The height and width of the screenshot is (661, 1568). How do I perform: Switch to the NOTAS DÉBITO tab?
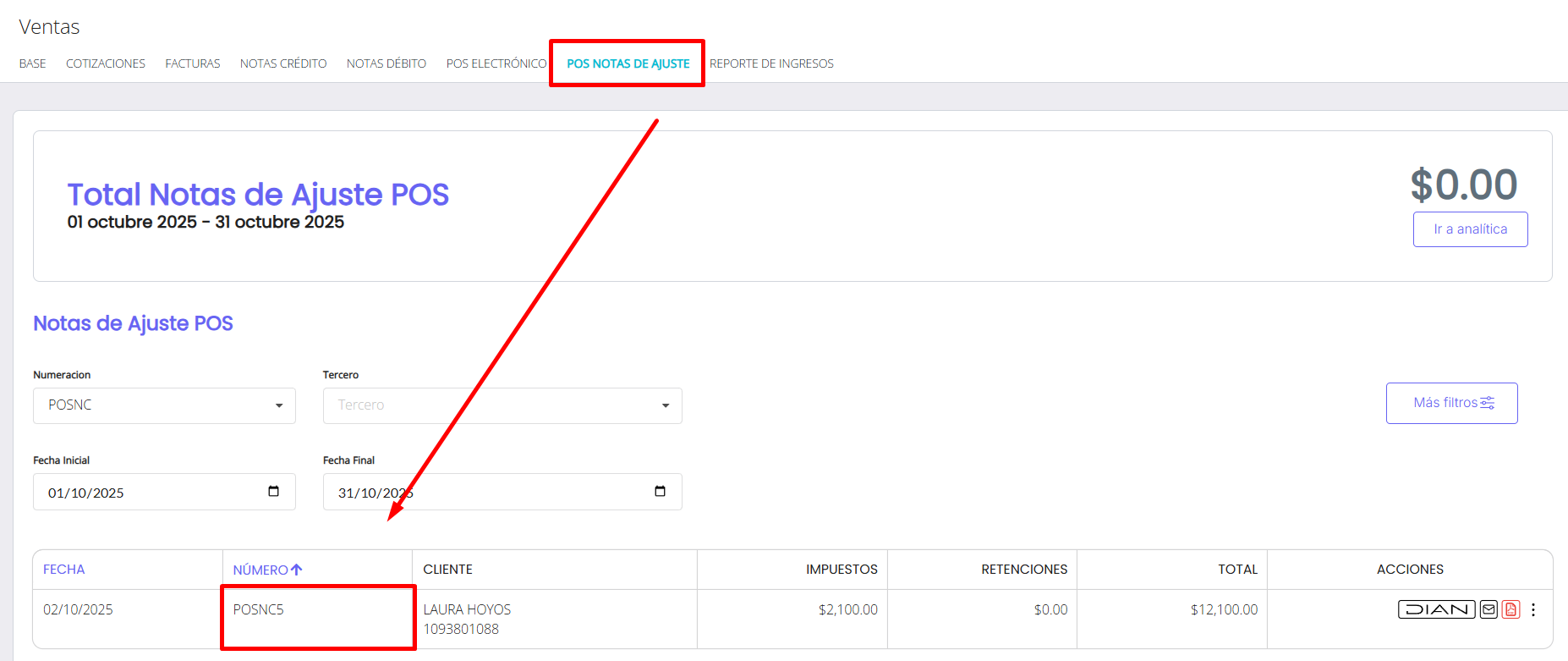387,63
